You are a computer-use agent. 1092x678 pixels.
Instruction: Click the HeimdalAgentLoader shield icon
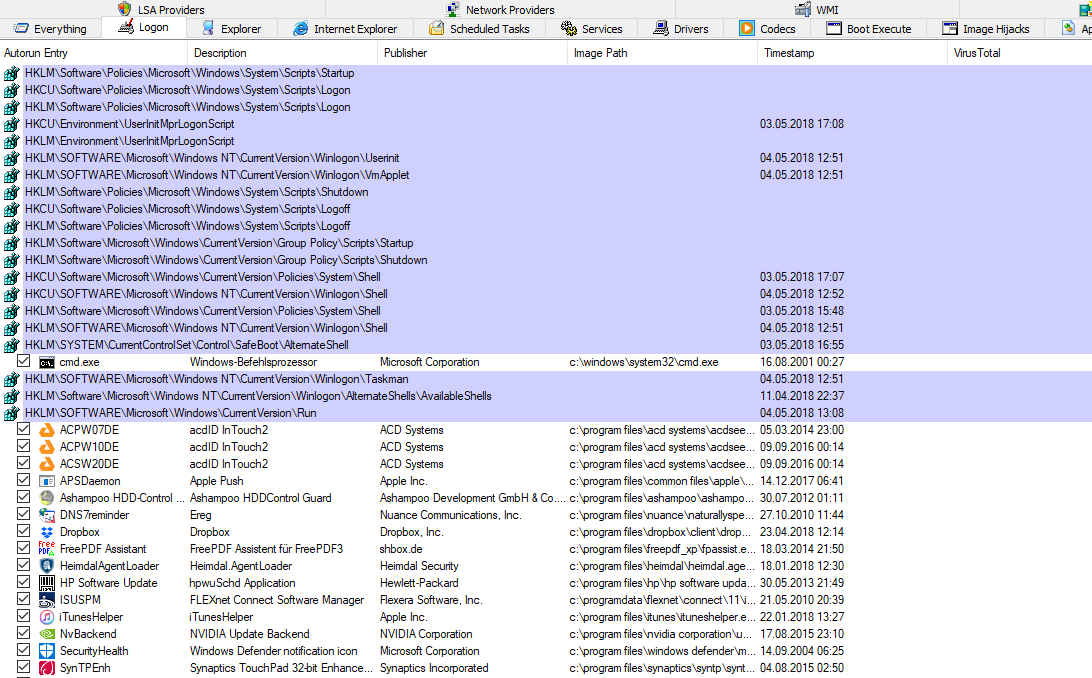tap(47, 566)
